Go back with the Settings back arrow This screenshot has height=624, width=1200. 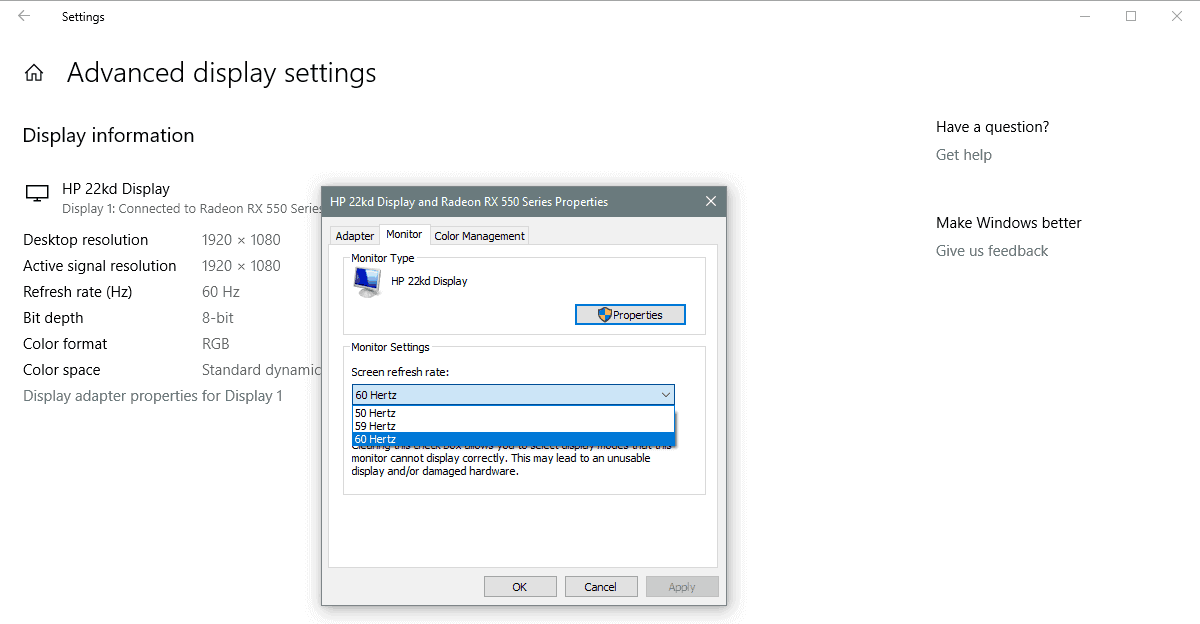(24, 16)
